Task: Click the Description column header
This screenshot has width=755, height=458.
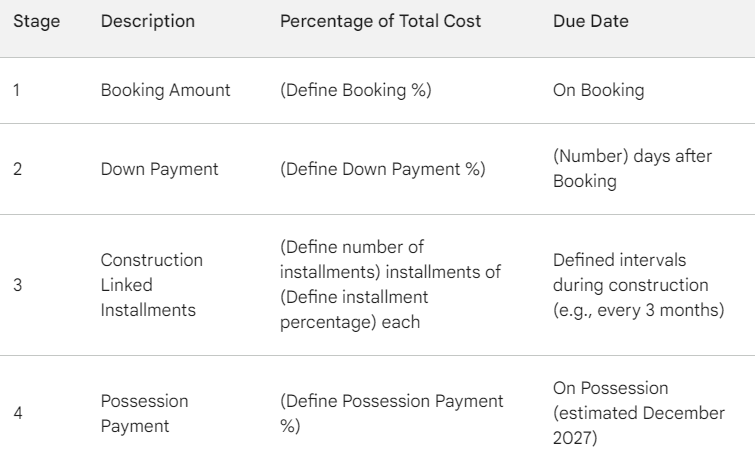Action: click(x=148, y=21)
